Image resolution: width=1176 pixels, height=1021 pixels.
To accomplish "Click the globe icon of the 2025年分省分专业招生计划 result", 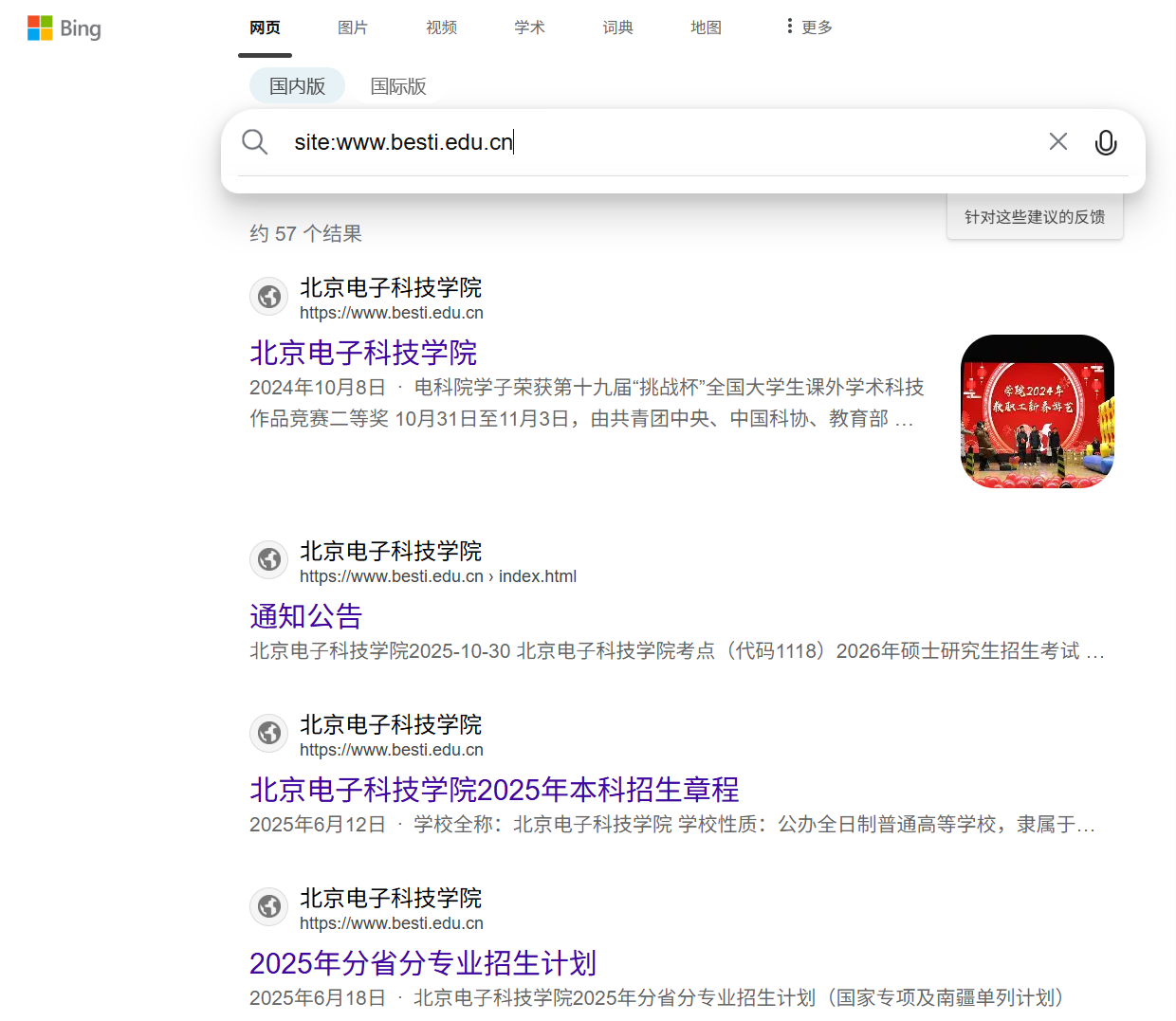I will pos(269,907).
